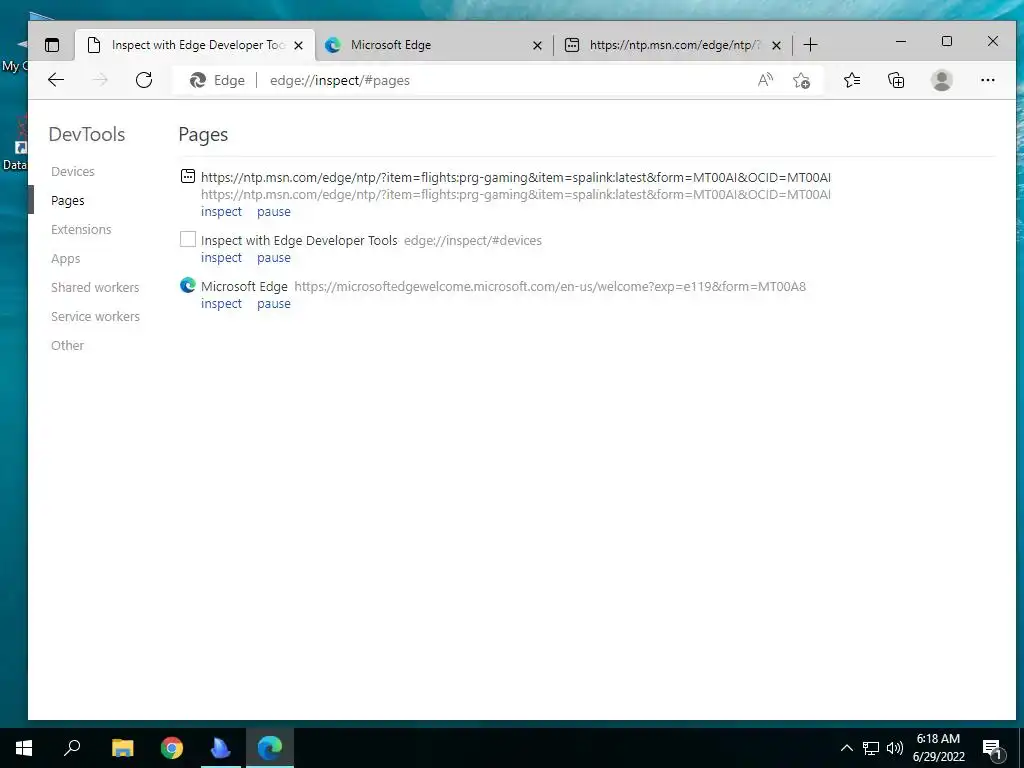Open Windows taskbar search
The height and width of the screenshot is (768, 1024).
[72, 747]
